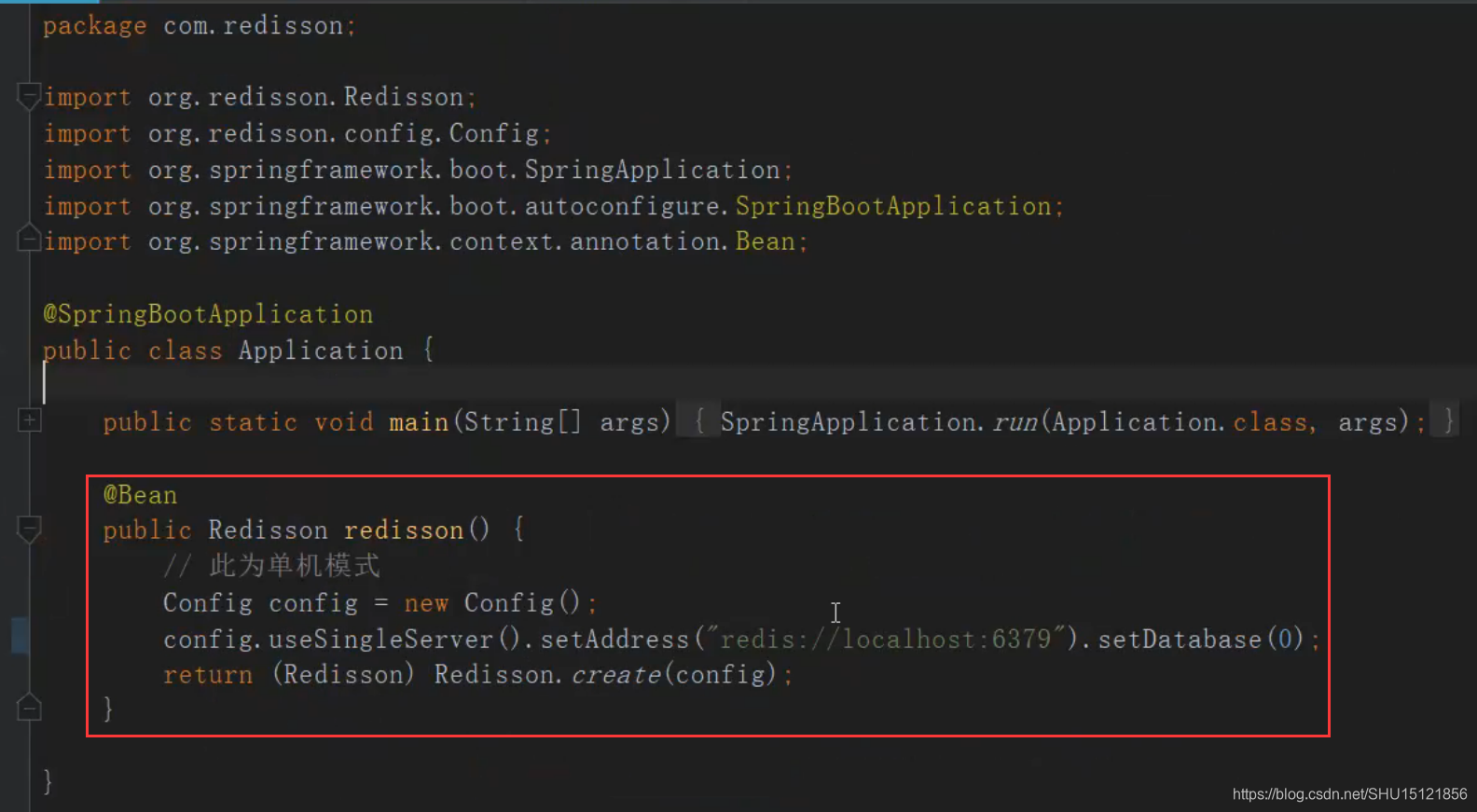
Task: Click String[] args parameter in main
Action: tap(561, 422)
